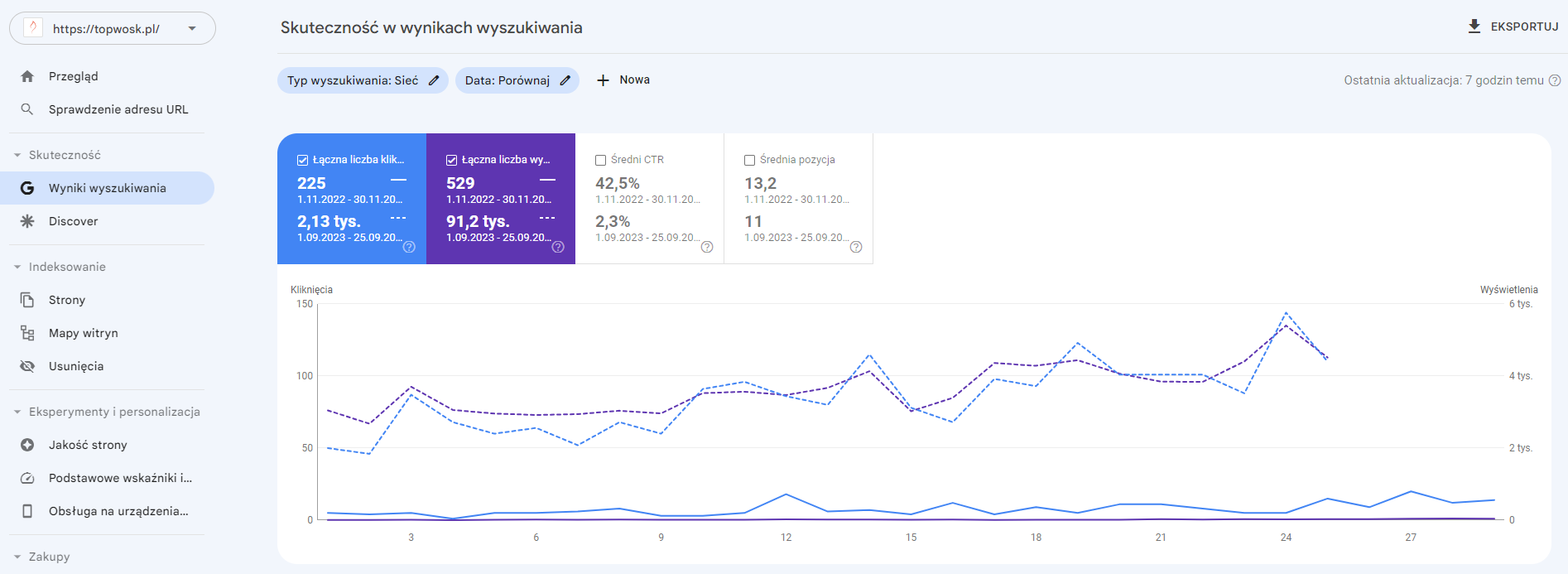Open the property selector dropdown for topwosk.pl
The height and width of the screenshot is (574, 1568).
[113, 28]
